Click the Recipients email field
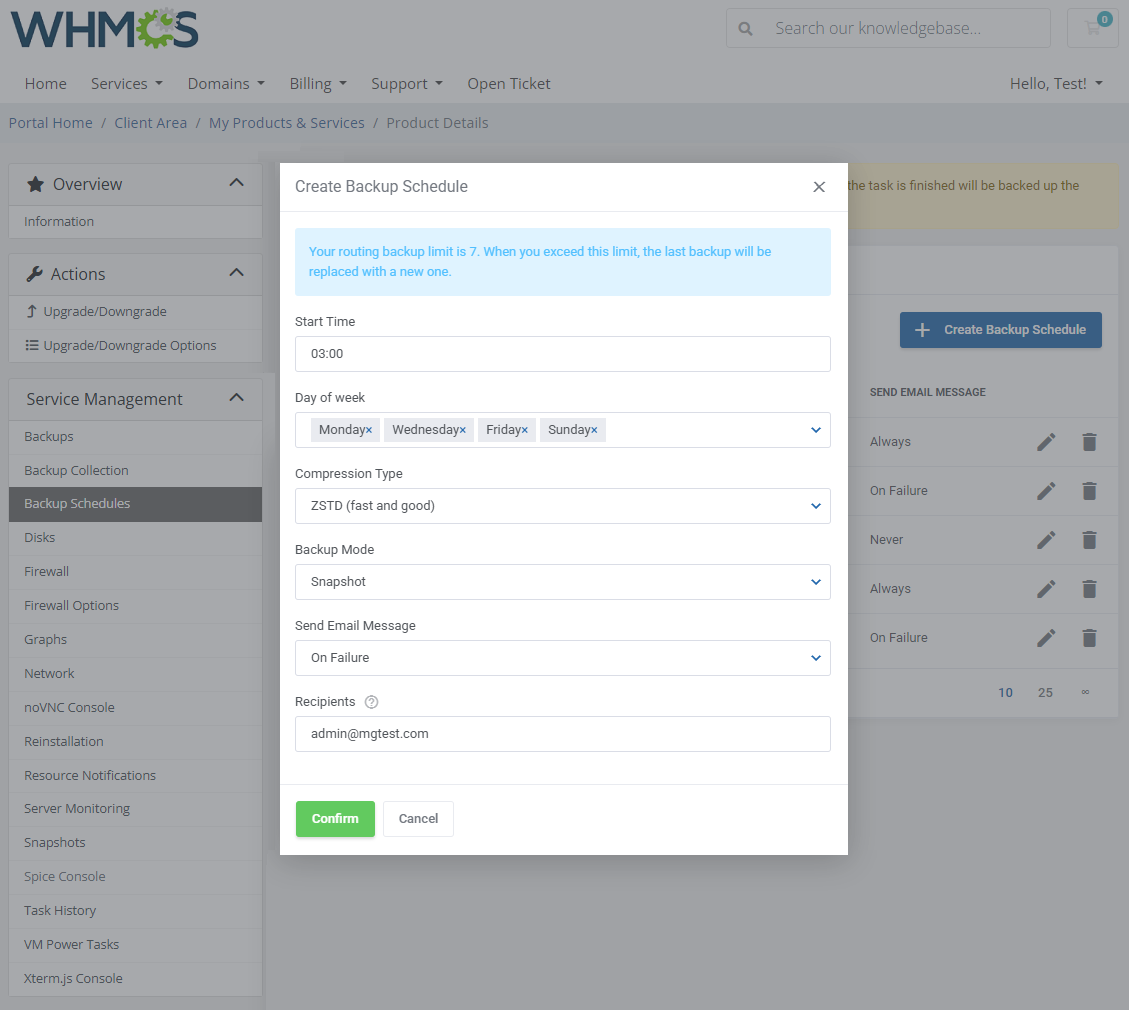 pos(562,734)
